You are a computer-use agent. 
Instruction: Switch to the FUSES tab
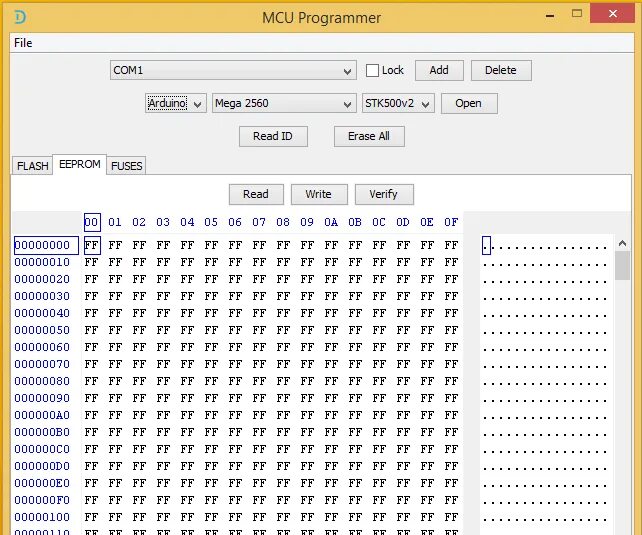pyautogui.click(x=127, y=166)
